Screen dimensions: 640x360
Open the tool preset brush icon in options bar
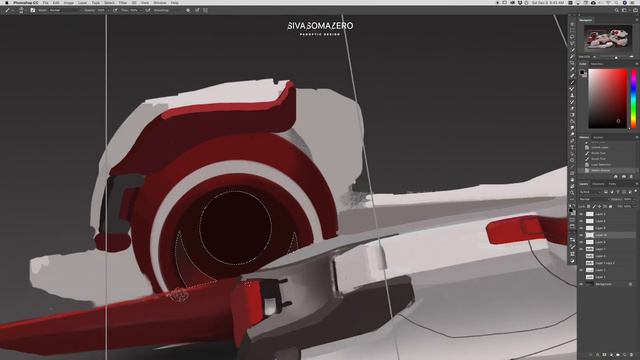[x=7, y=10]
